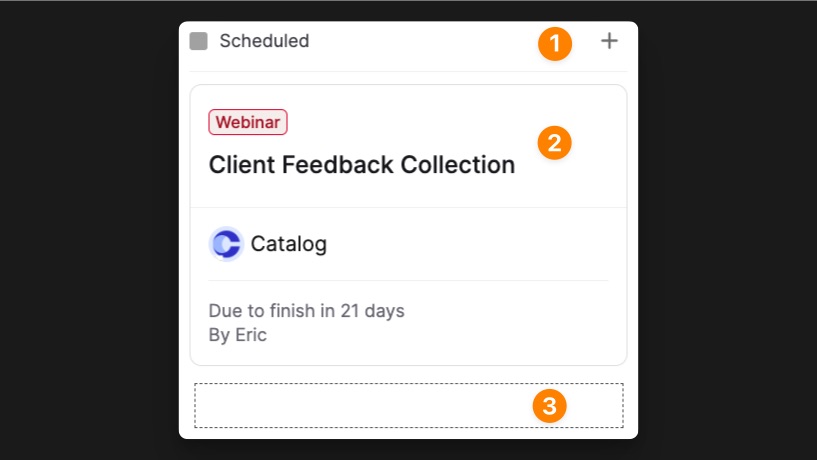Click the divider line below Scheduled header

coord(408,71)
